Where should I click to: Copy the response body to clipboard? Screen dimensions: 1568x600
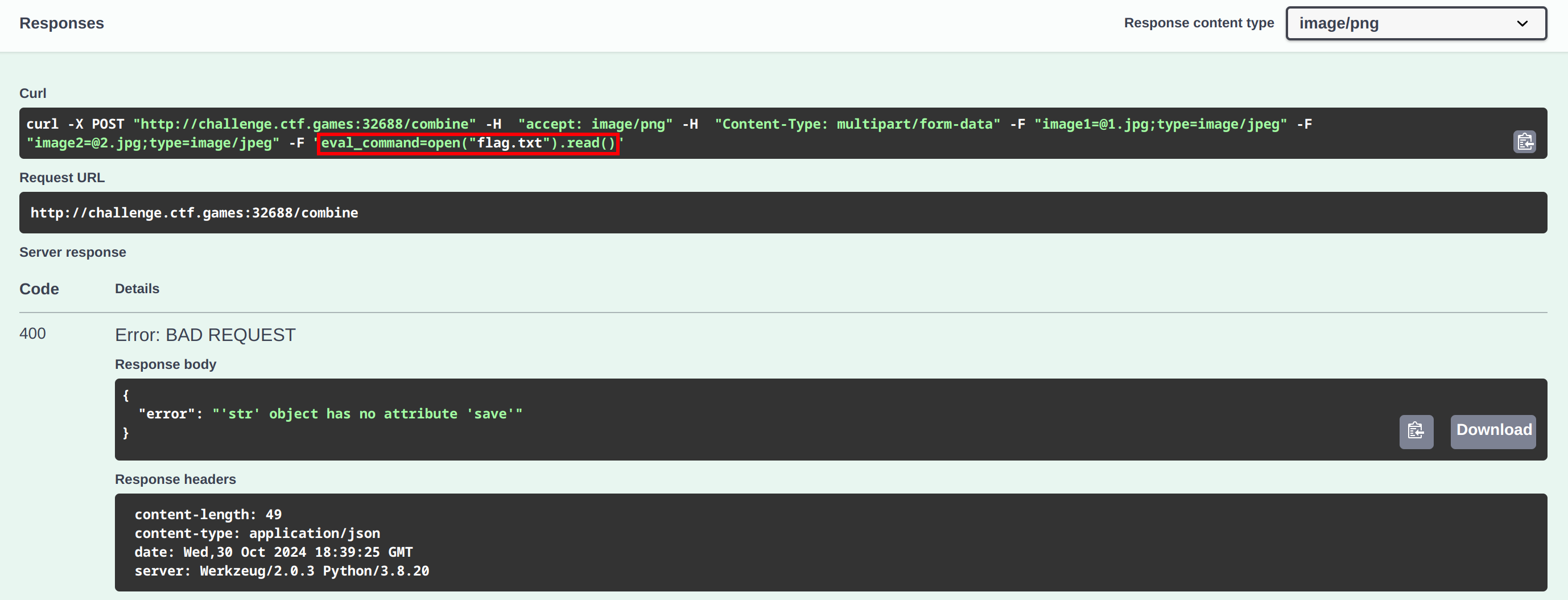1415,431
